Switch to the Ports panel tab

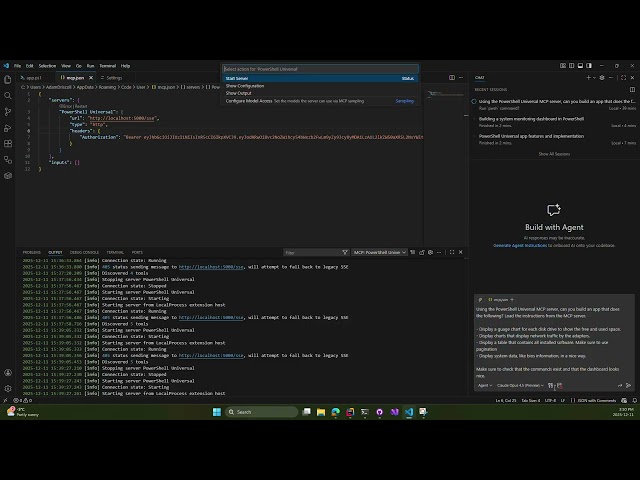(x=137, y=252)
